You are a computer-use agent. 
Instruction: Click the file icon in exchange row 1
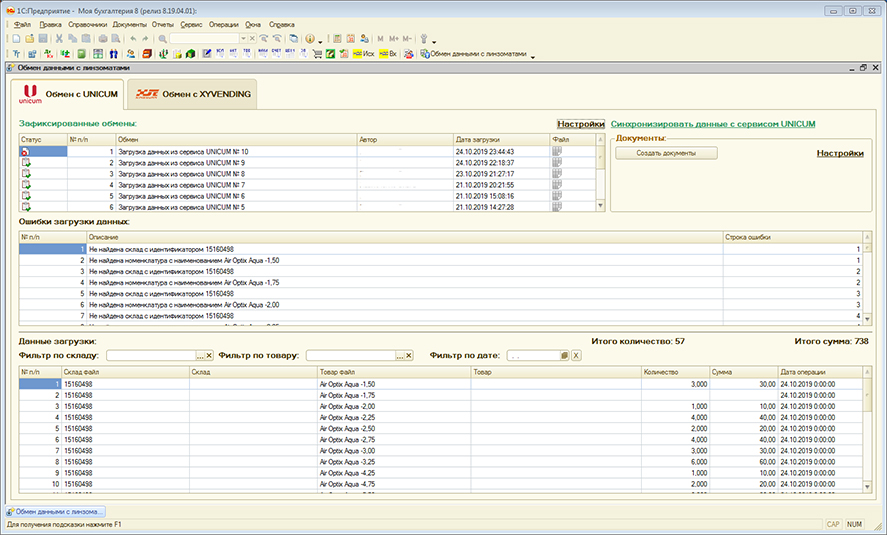pyautogui.click(x=557, y=152)
